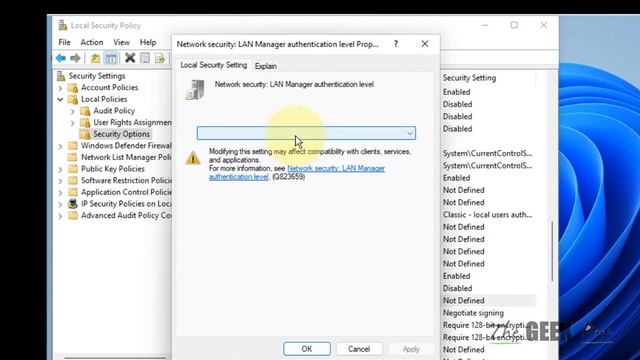Expand Software Restriction Policies node
The width and height of the screenshot is (640, 360).
click(60, 180)
